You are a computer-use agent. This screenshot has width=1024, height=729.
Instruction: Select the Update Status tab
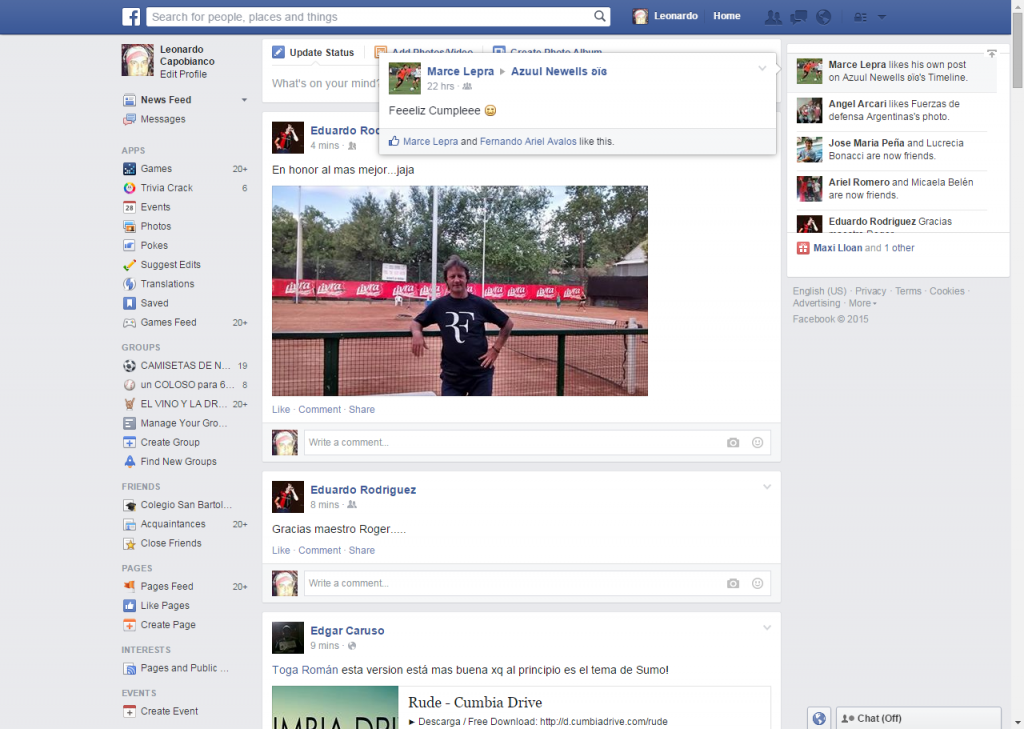click(313, 52)
